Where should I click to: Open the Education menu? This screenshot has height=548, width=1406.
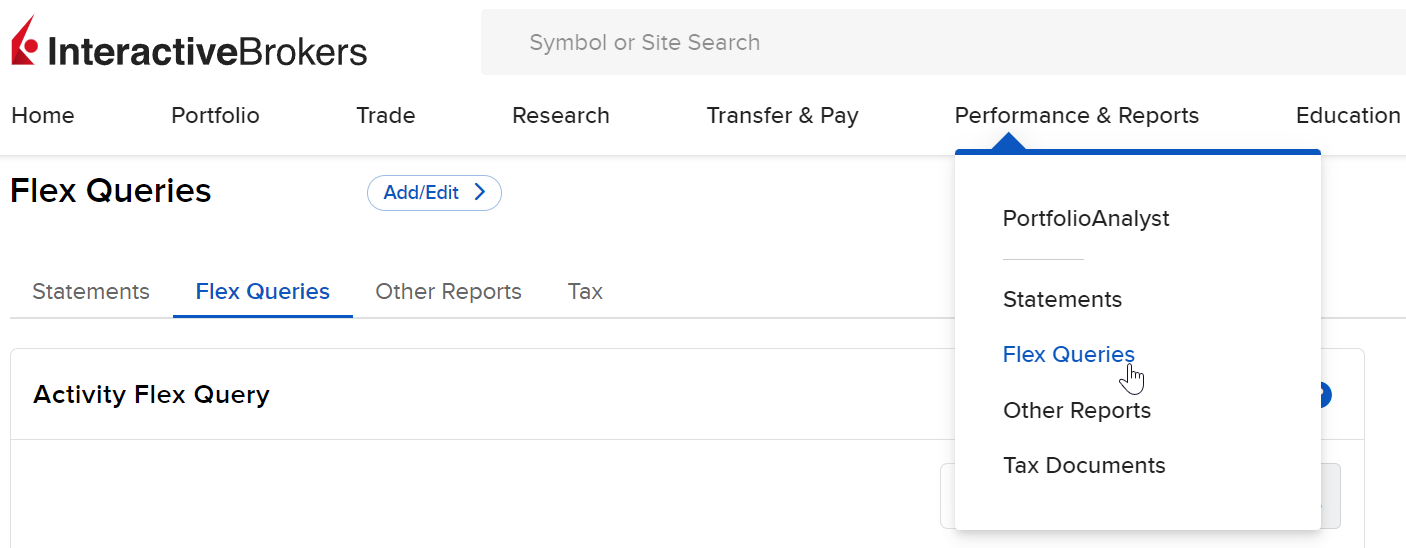point(1348,116)
